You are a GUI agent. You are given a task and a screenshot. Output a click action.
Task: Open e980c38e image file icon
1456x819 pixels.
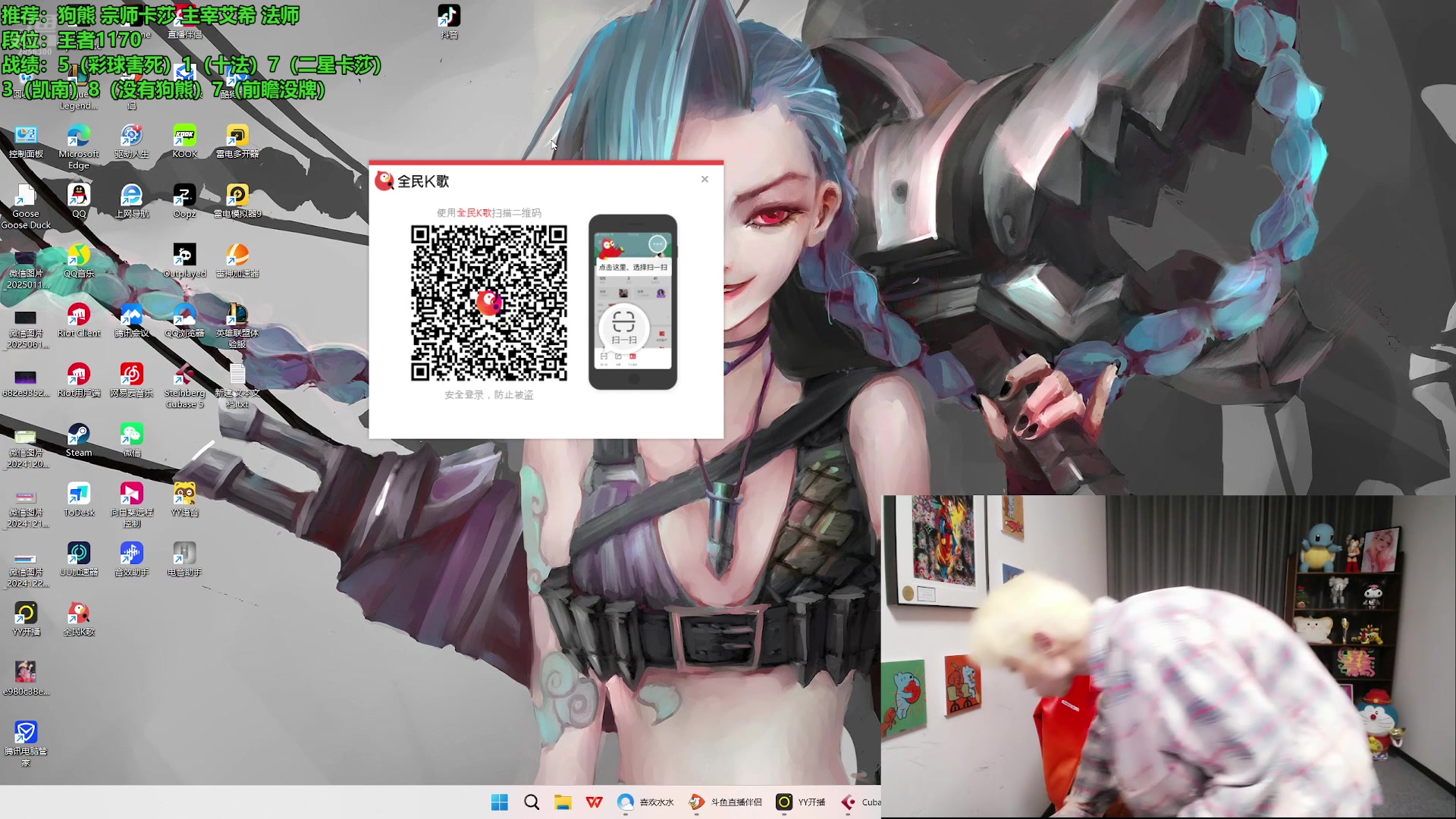coord(26,679)
